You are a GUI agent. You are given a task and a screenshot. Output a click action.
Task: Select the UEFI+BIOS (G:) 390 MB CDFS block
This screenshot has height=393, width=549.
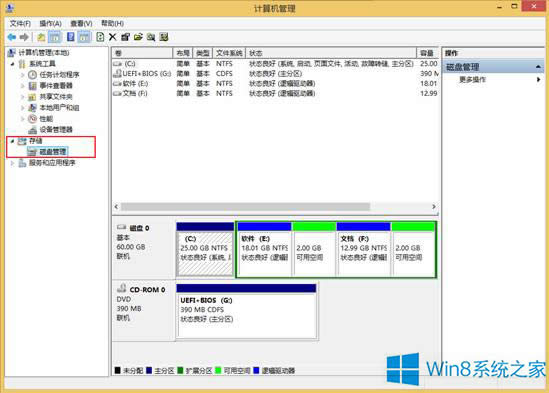[246, 311]
